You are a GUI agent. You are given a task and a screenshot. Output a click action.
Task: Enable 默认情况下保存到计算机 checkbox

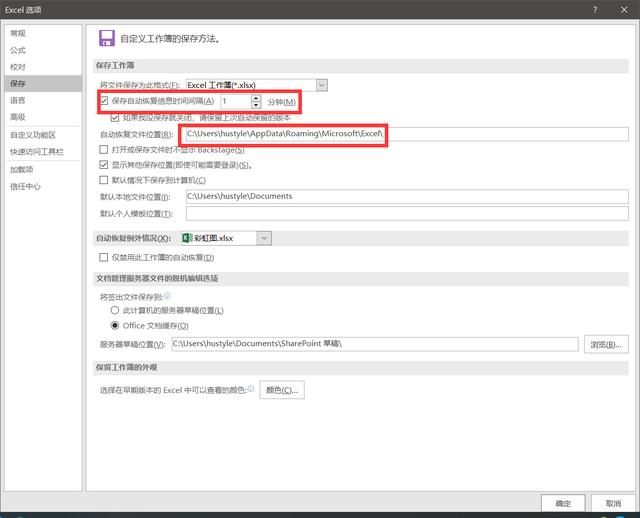104,180
